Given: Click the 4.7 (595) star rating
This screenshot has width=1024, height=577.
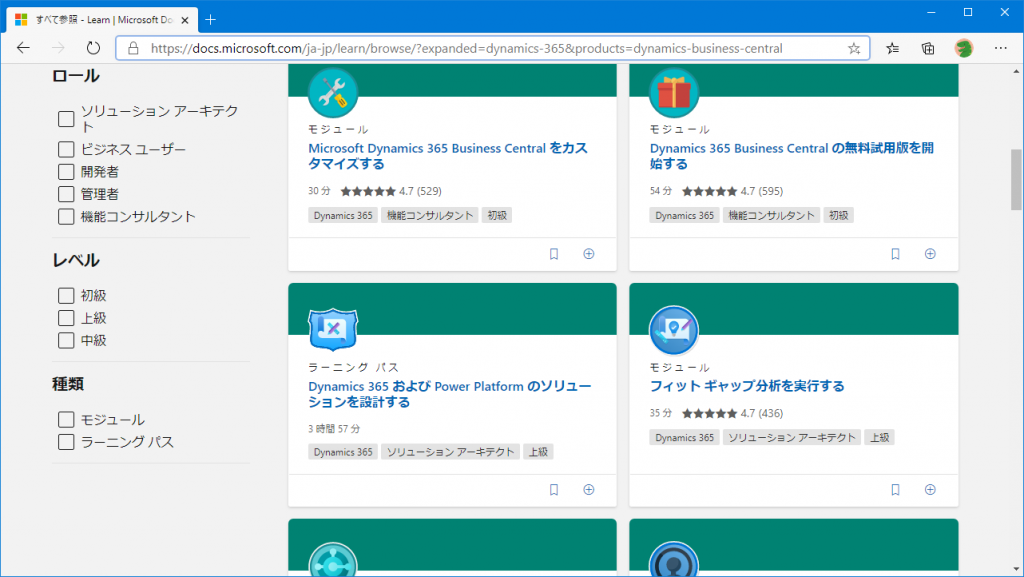Looking at the screenshot, I should (x=733, y=191).
